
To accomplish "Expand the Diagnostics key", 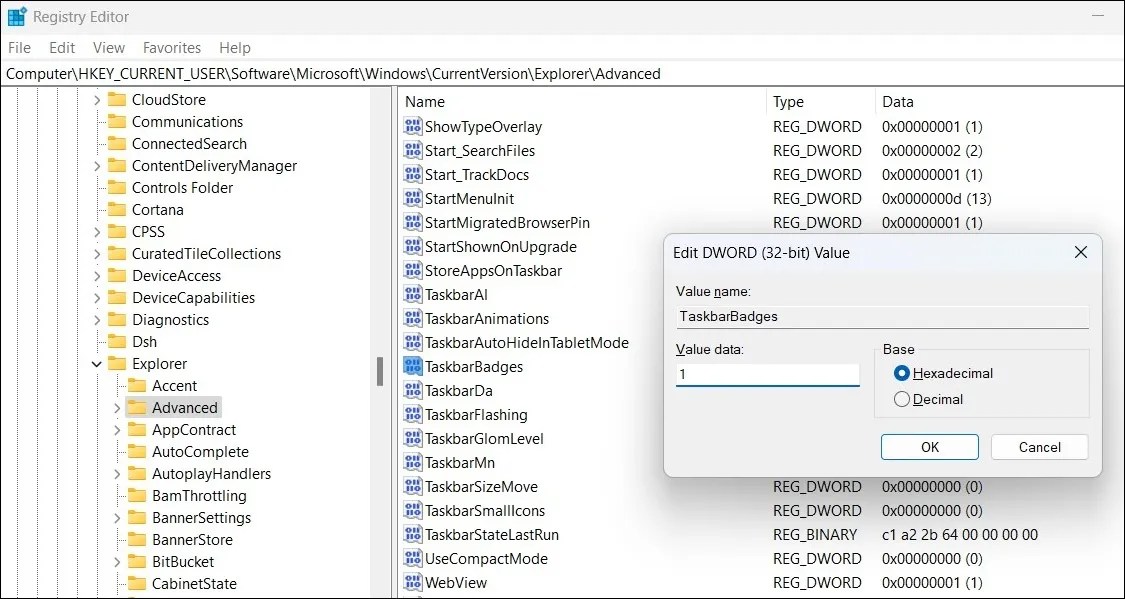I will (97, 320).
